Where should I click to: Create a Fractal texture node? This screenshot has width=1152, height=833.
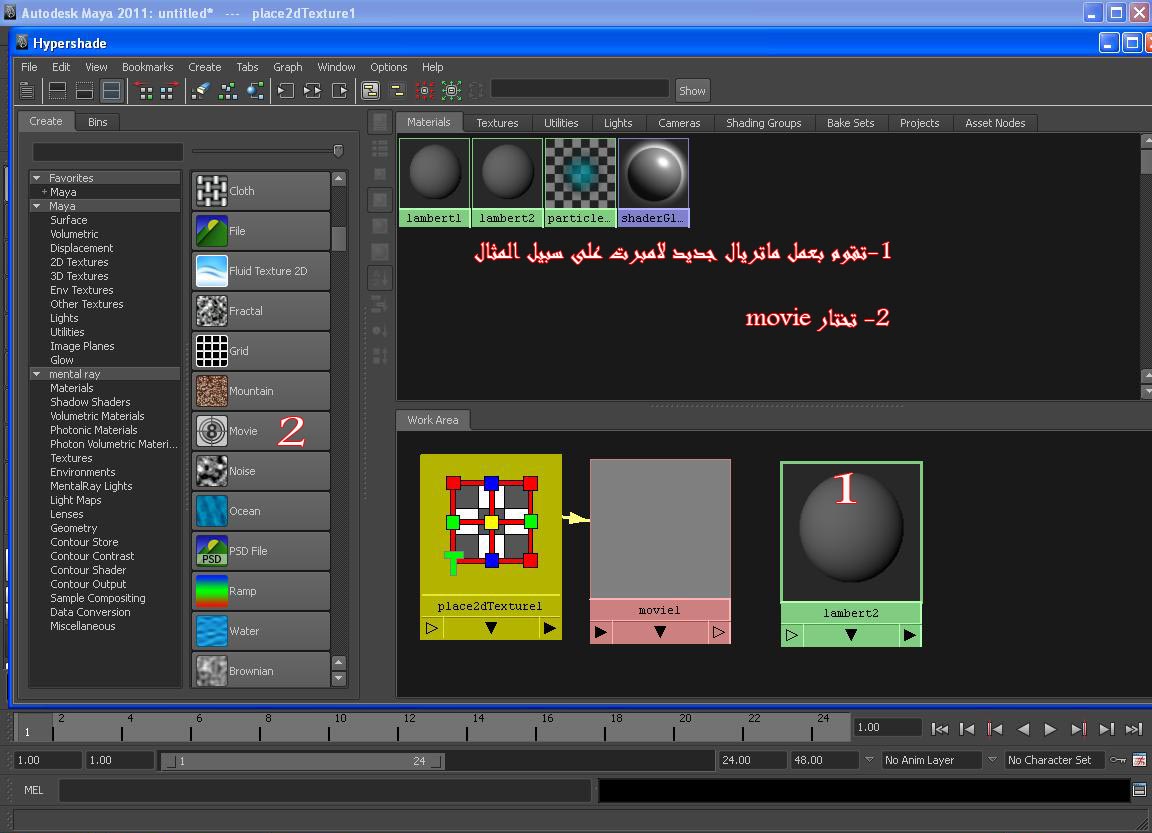tap(261, 311)
